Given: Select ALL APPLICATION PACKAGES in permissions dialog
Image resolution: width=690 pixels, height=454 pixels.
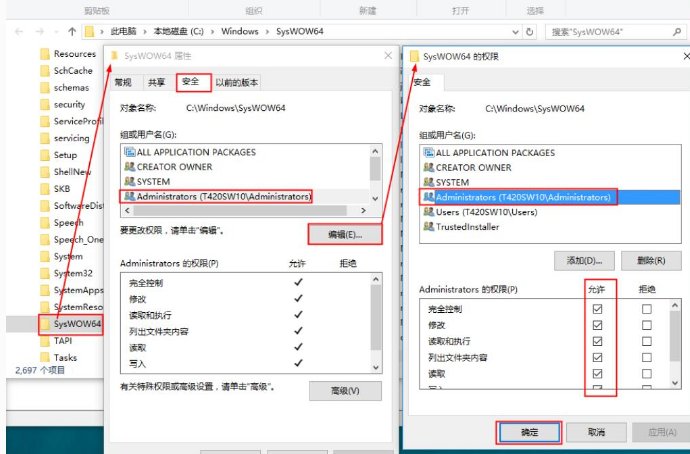Looking at the screenshot, I should (489, 153).
